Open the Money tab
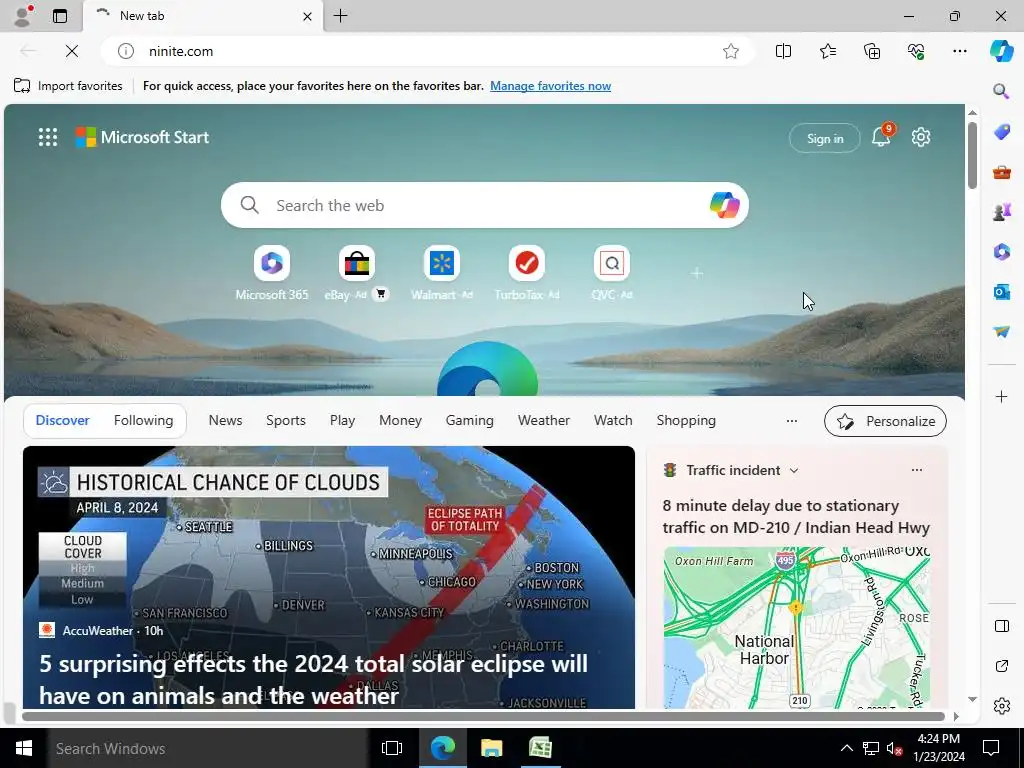The width and height of the screenshot is (1024, 768). [x=400, y=421]
